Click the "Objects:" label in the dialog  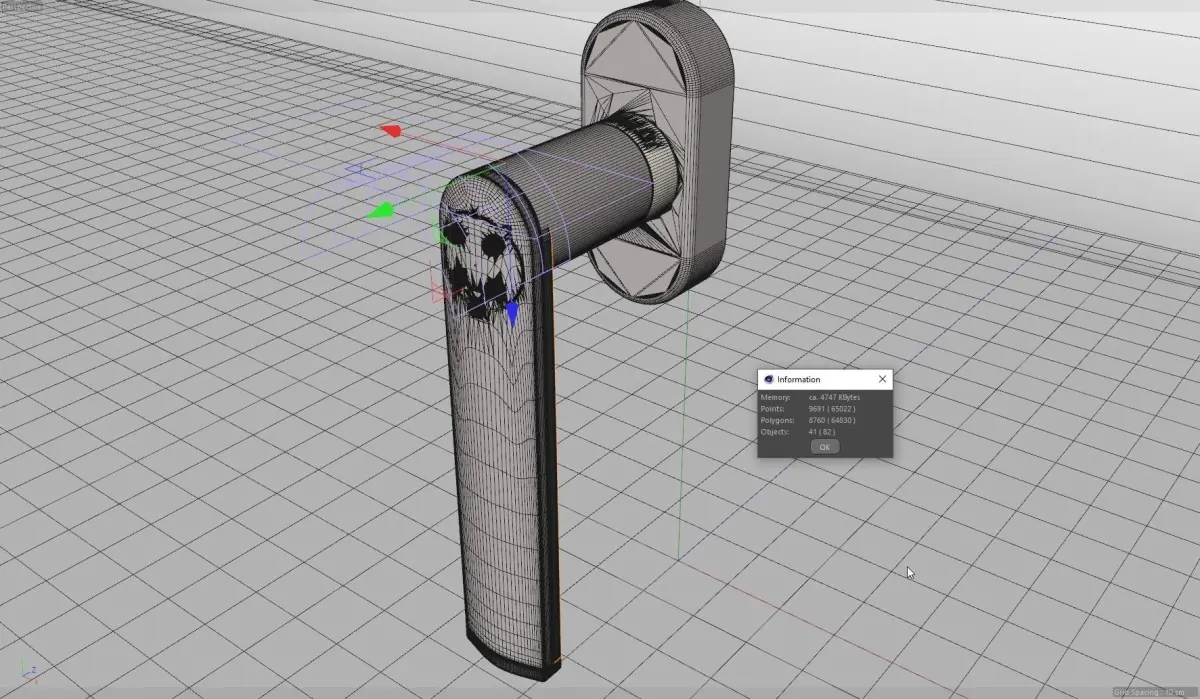774,432
